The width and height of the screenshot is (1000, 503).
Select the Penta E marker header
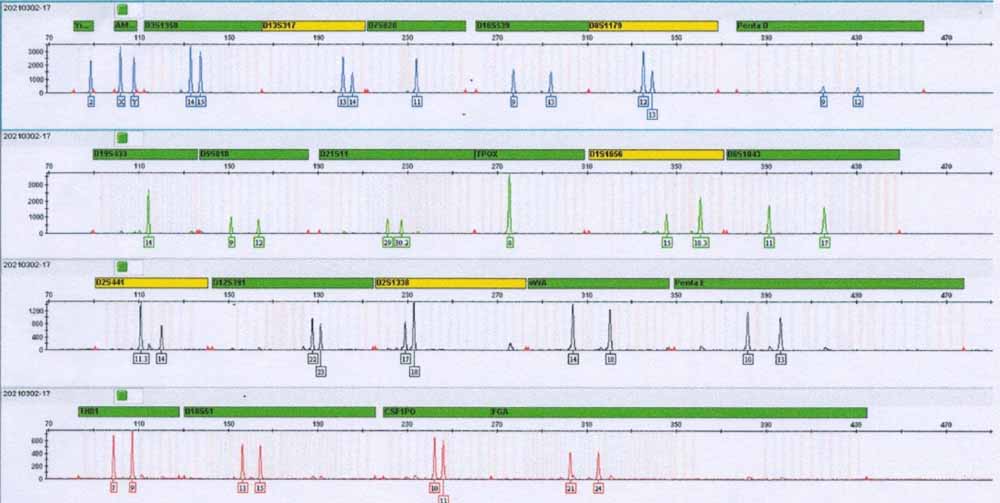[x=818, y=283]
